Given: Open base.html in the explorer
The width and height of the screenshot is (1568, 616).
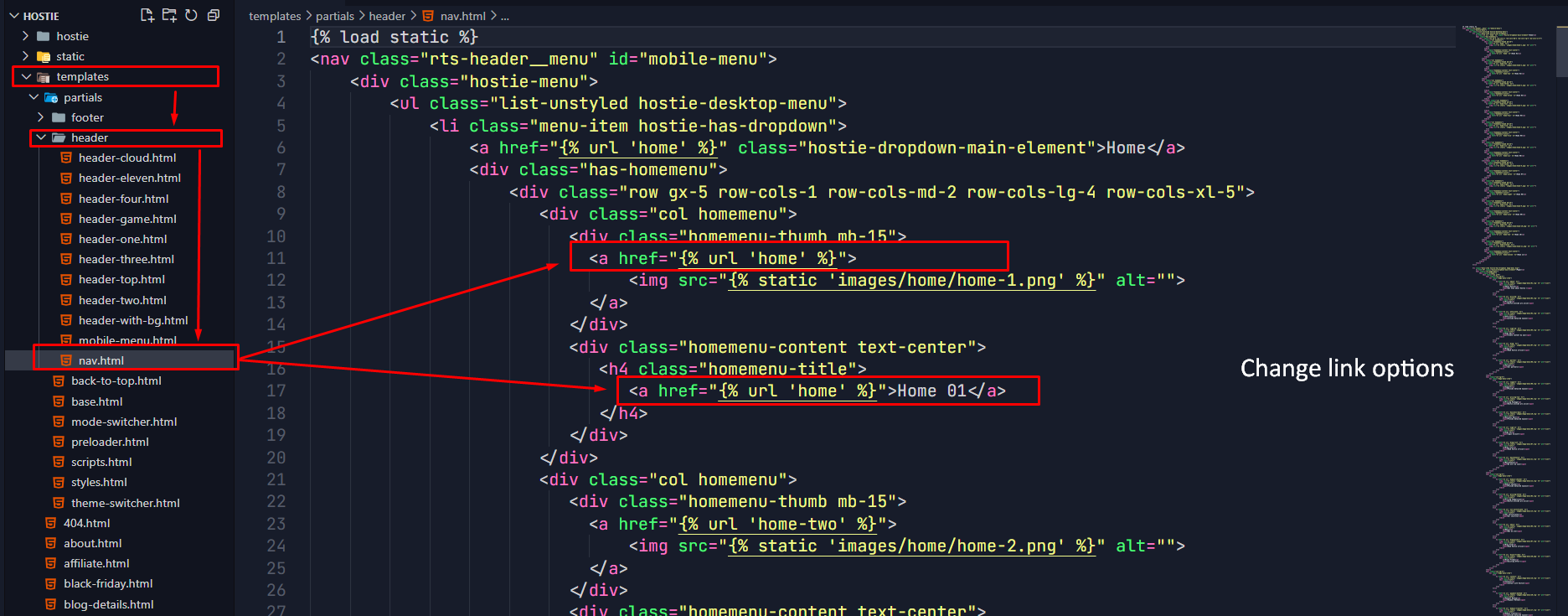Looking at the screenshot, I should click(96, 401).
